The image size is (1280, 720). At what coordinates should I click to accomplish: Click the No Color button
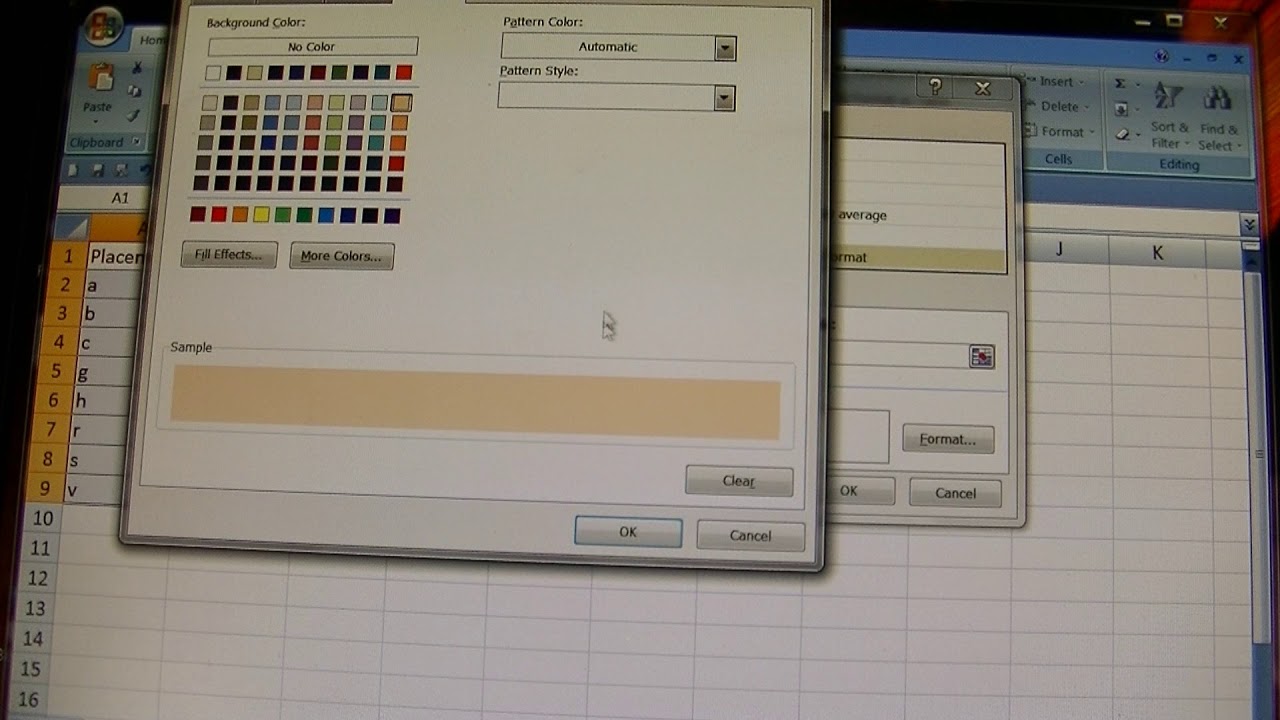click(x=312, y=46)
